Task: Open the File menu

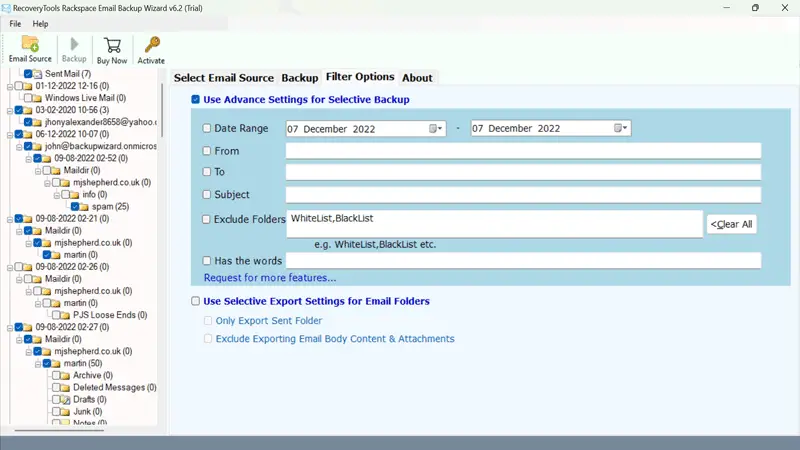Action: (15, 23)
